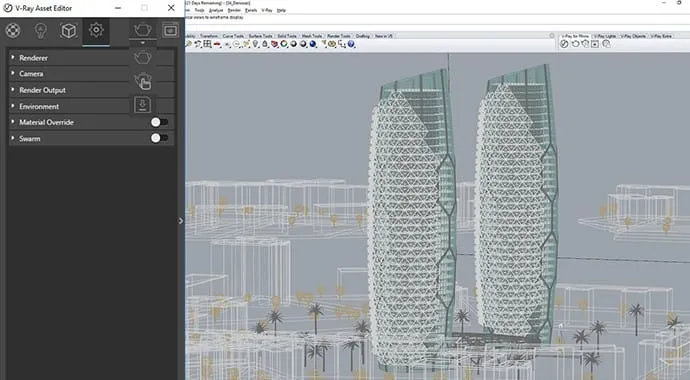Switch to the Drafting toolbar tab
The height and width of the screenshot is (380, 690).
363,36
